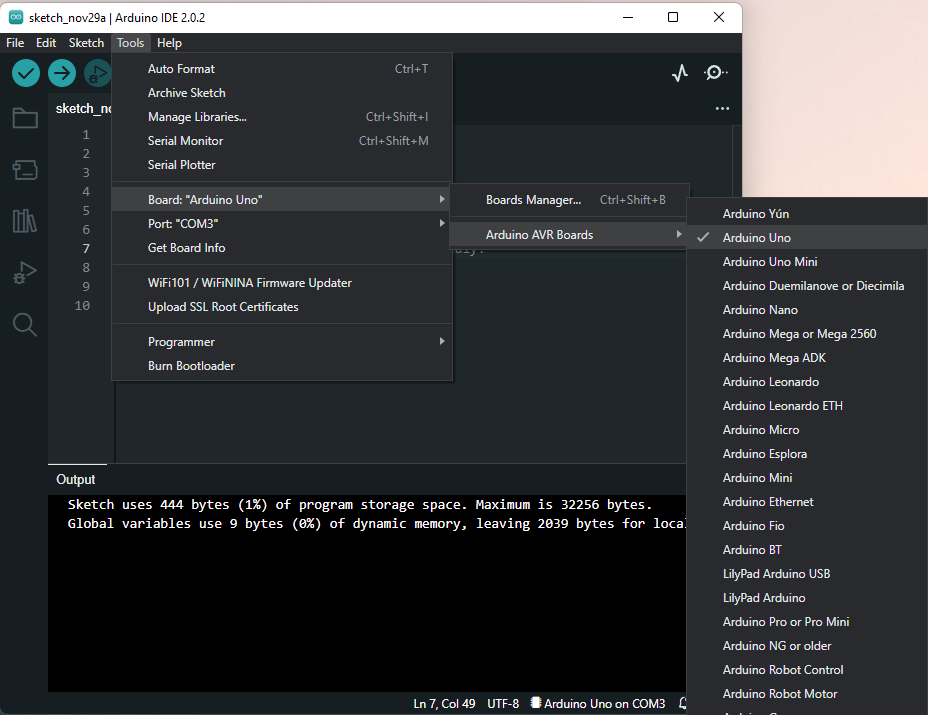This screenshot has width=928, height=715.
Task: Open the Serial Monitor toolbar icon
Action: [716, 73]
